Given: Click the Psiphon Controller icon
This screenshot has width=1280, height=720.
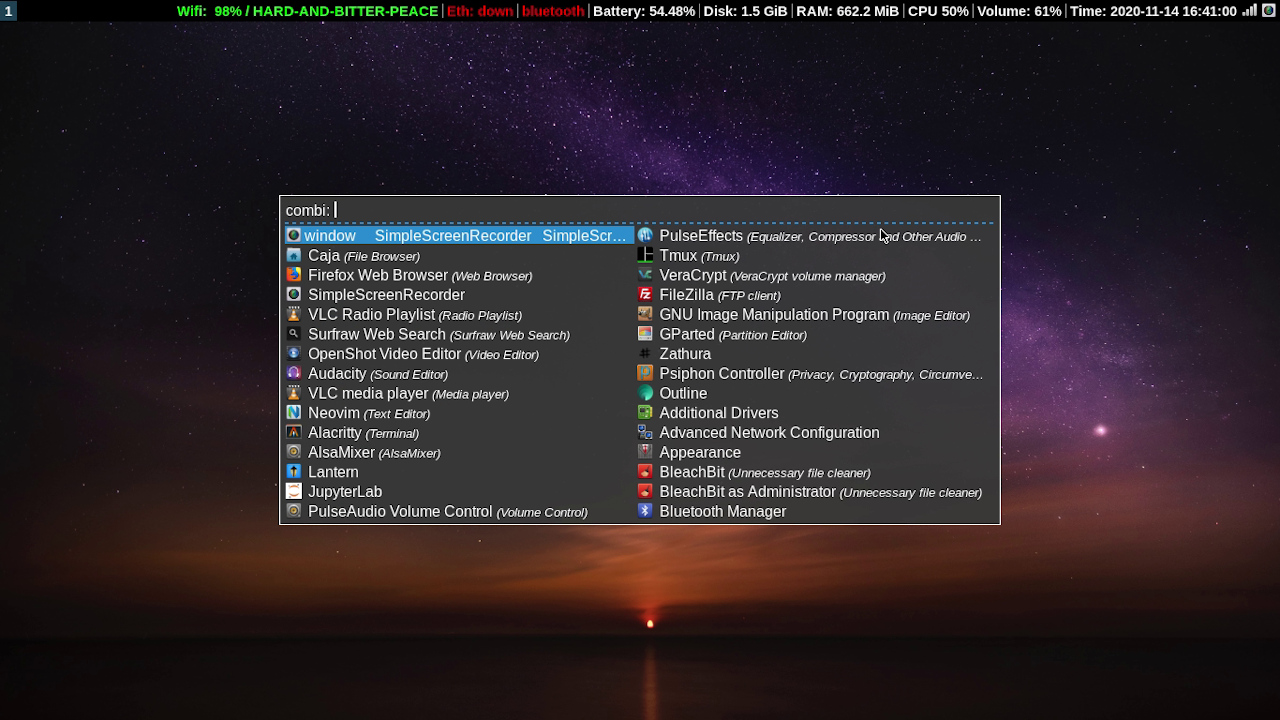Looking at the screenshot, I should pyautogui.click(x=645, y=373).
